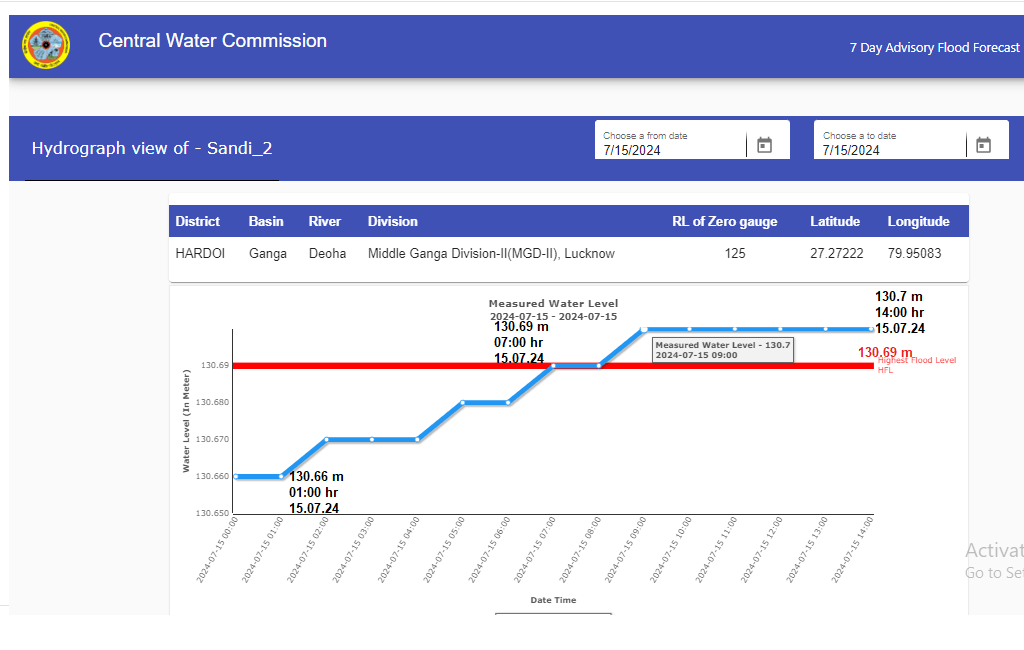The width and height of the screenshot is (1024, 650).
Task: Select the HARDOI district cell
Action: [200, 254]
